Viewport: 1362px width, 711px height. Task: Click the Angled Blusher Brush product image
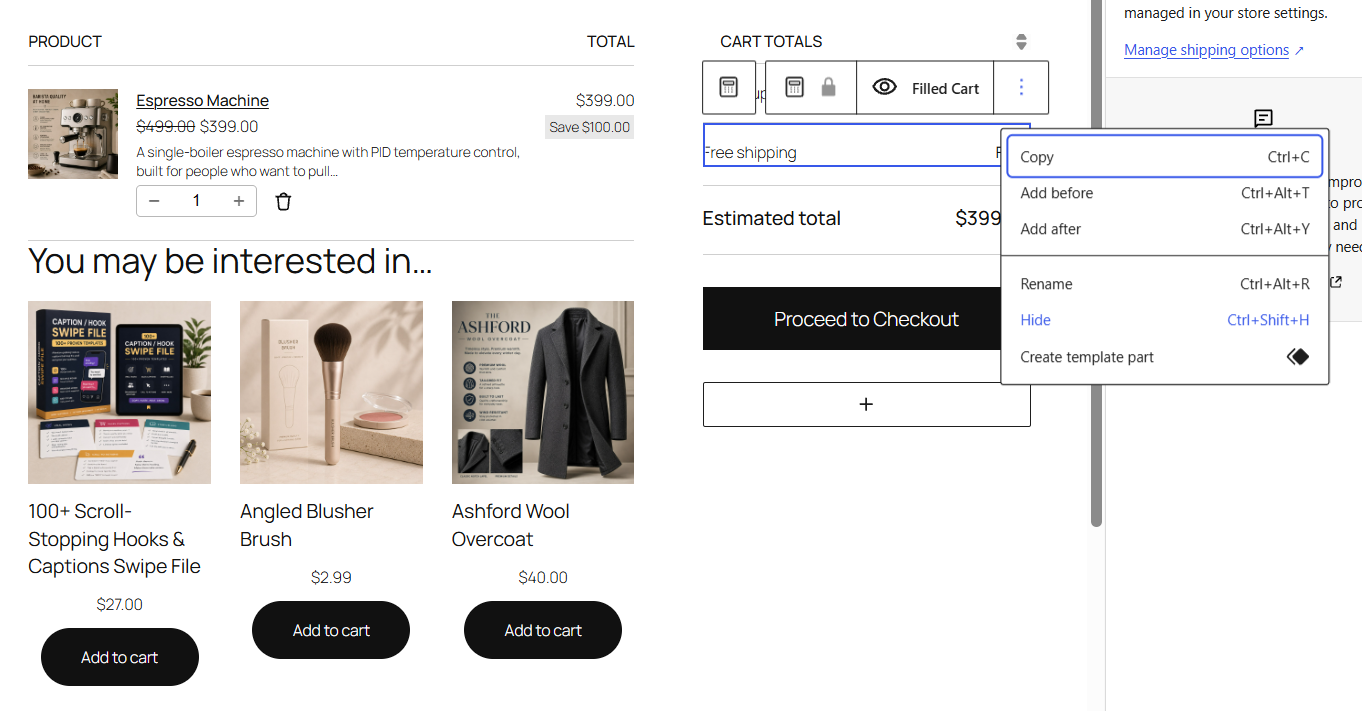click(x=331, y=392)
